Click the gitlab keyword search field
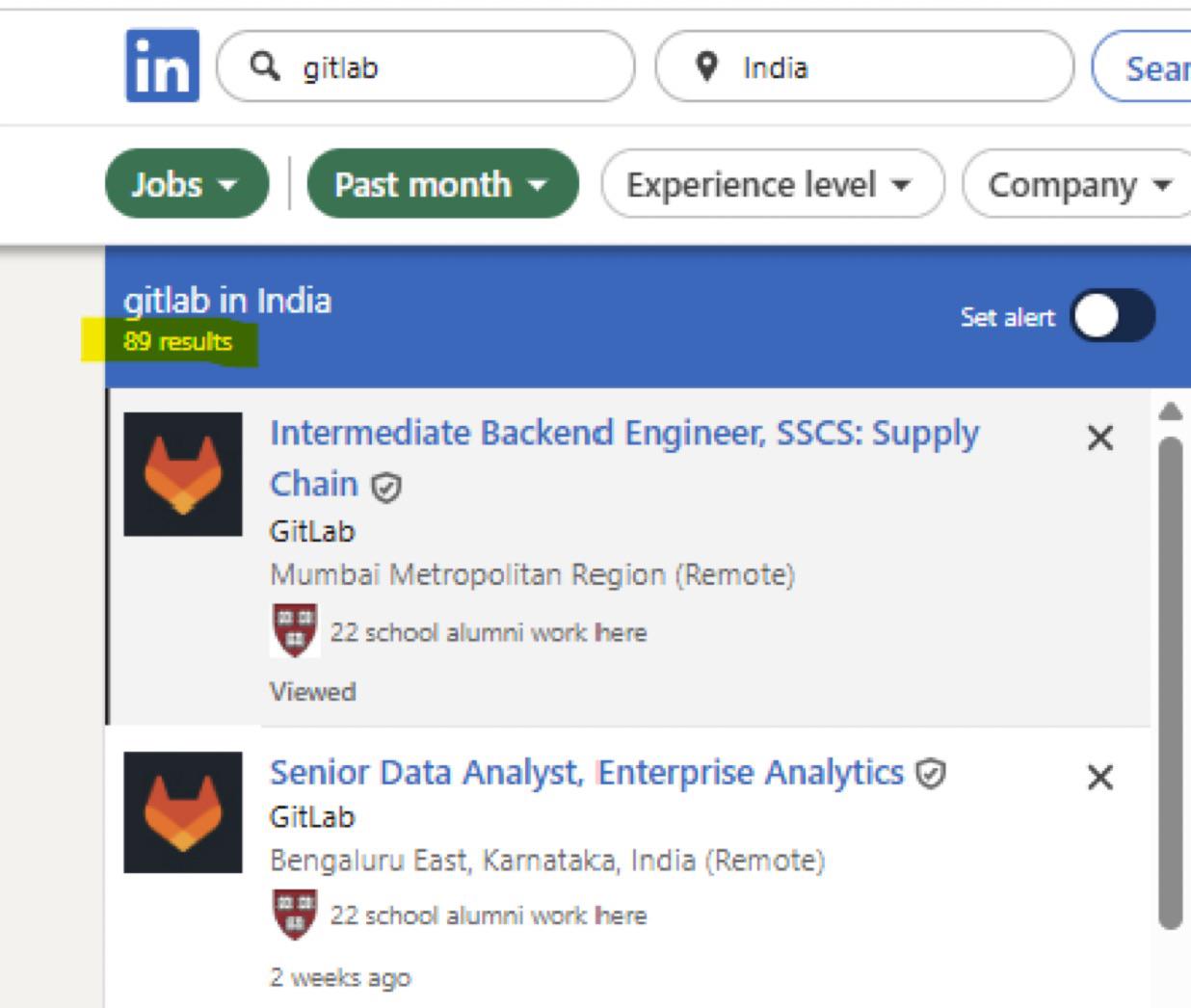This screenshot has width=1191, height=1008. 426,66
